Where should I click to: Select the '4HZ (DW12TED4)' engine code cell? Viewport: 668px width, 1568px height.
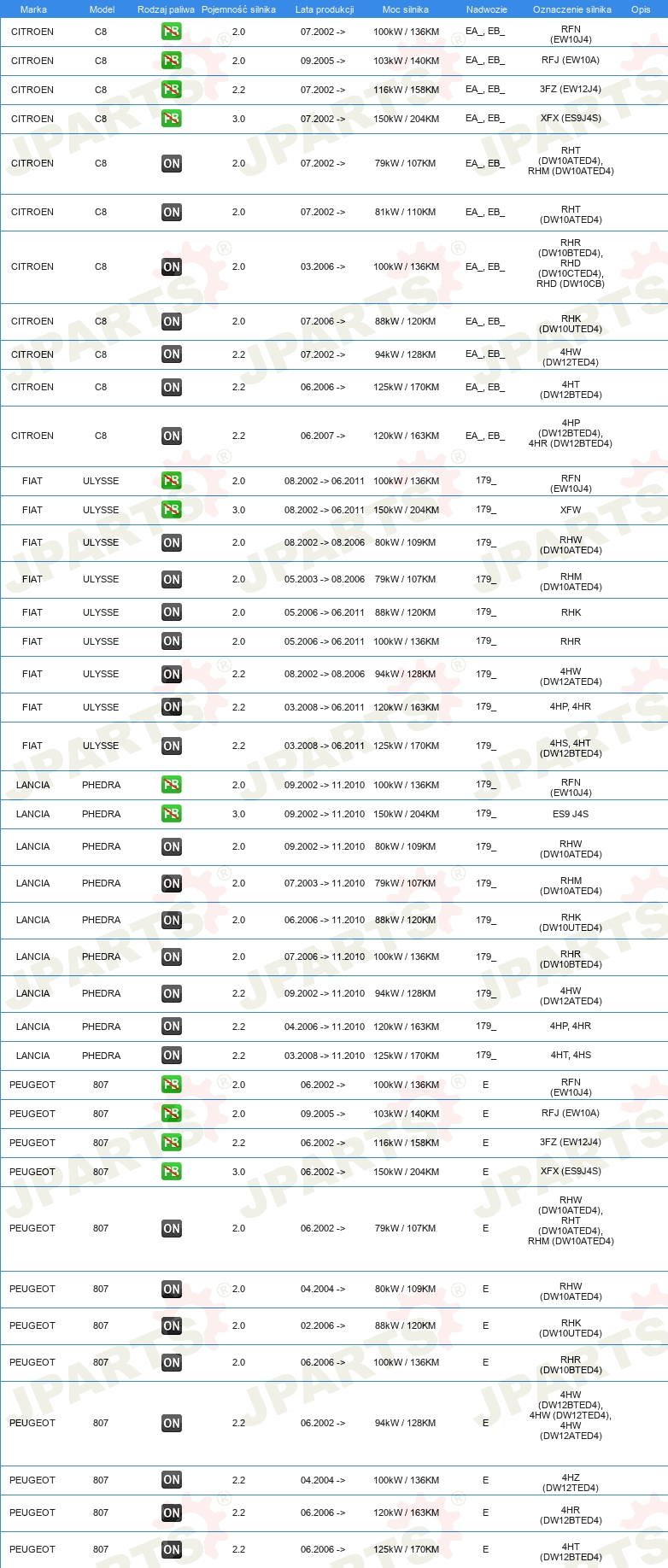(571, 1483)
